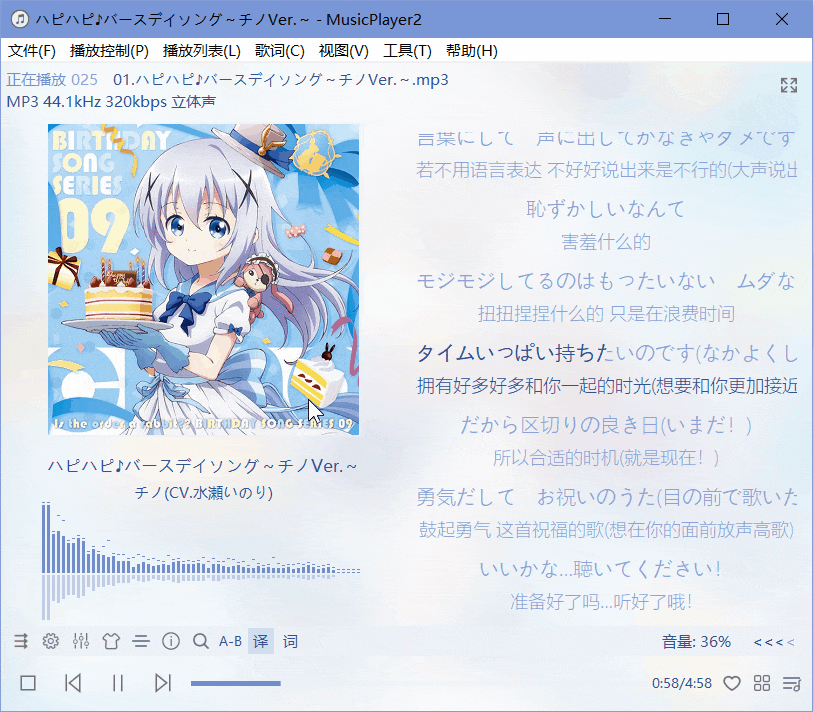This screenshot has height=712, width=814.
Task: Toggle the 译 lyrics translation display
Action: click(260, 641)
